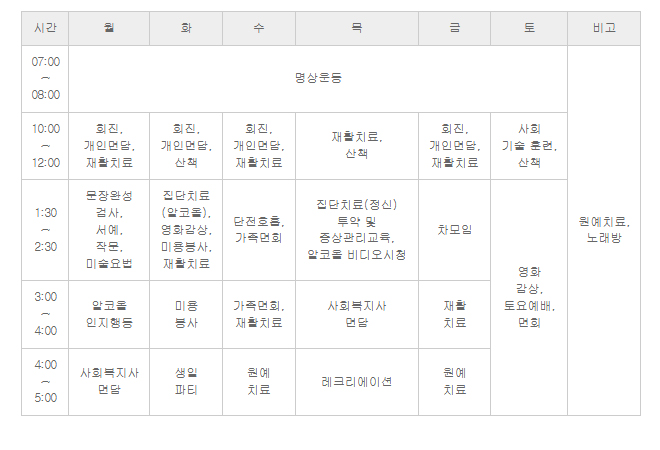660x450 pixels.
Task: Select the 07:00~08:00 time cell
Action: tap(45, 79)
